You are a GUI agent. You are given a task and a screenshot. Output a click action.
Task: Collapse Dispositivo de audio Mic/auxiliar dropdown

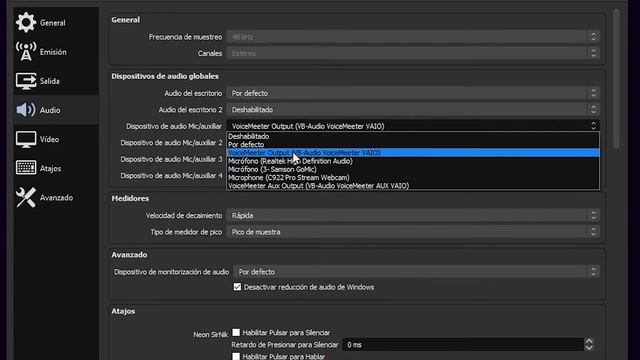point(413,126)
